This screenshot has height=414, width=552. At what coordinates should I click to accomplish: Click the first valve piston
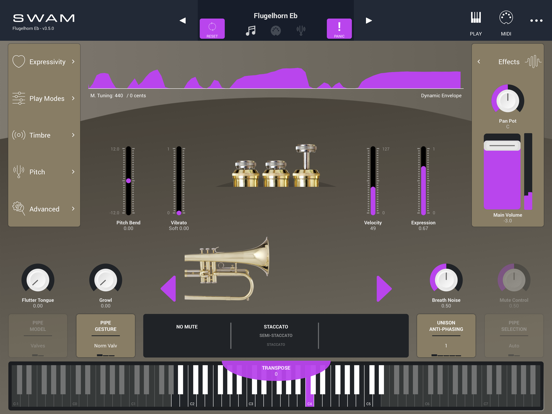pos(245,173)
